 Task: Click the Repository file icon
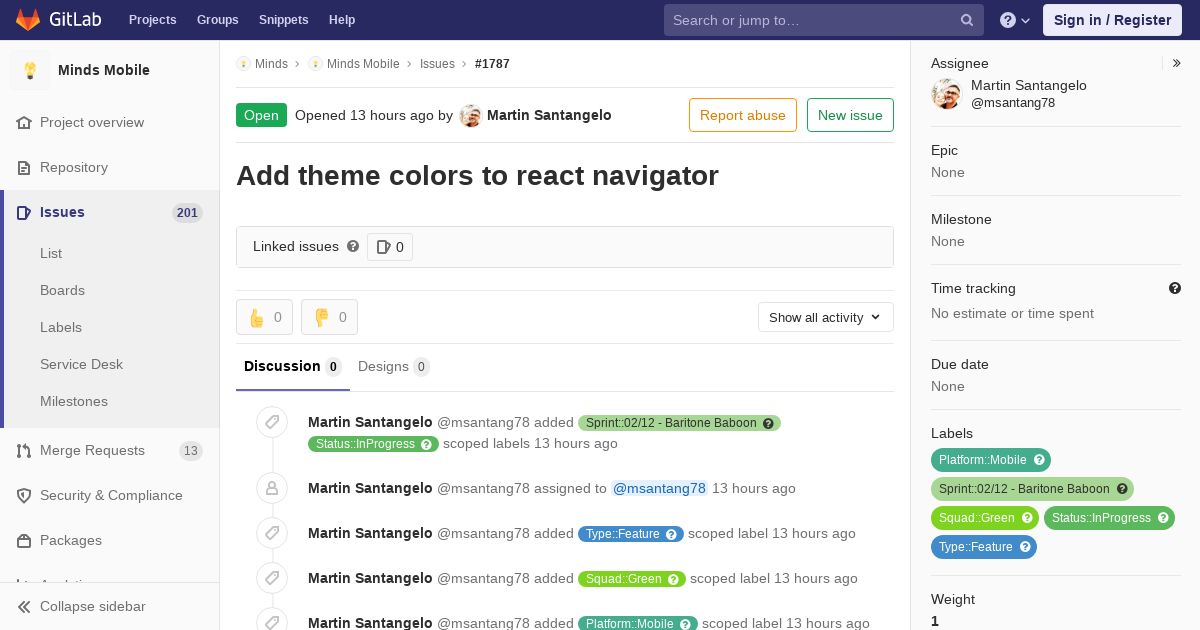[24, 168]
